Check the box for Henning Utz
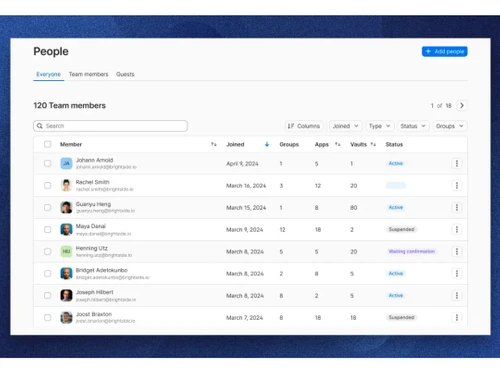 (x=48, y=251)
